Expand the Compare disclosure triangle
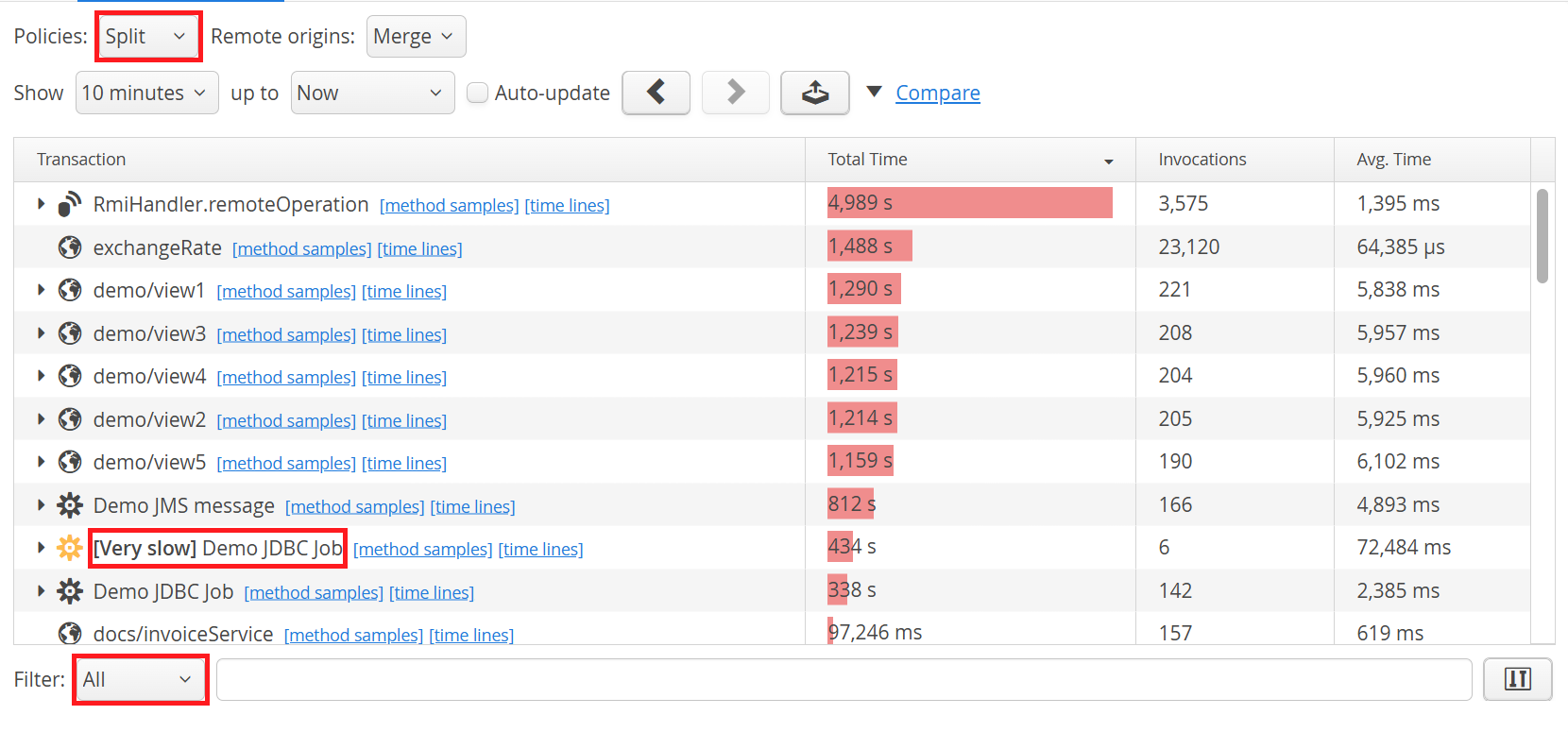The image size is (1568, 732). [875, 92]
